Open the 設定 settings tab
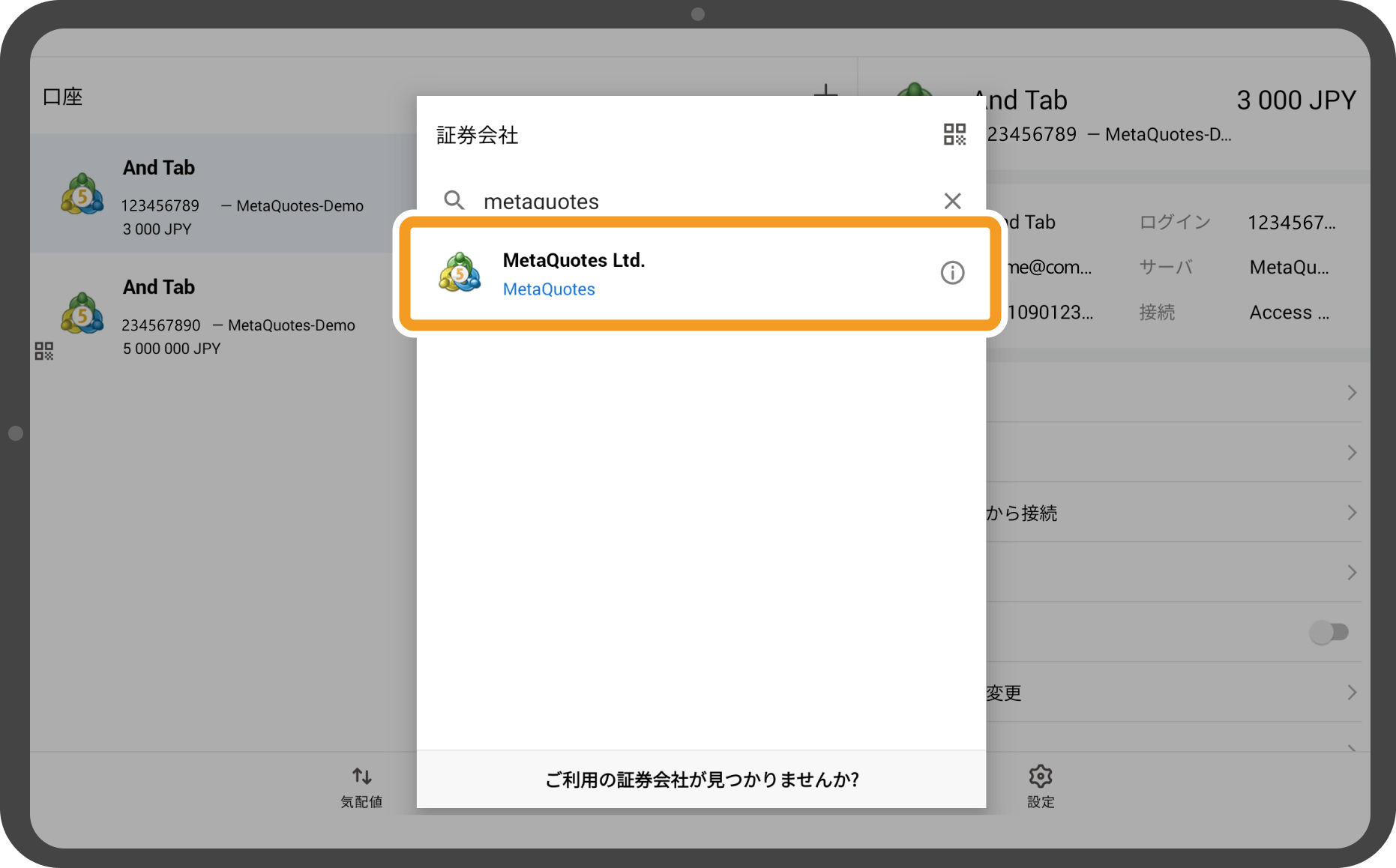1396x868 pixels. click(1040, 786)
